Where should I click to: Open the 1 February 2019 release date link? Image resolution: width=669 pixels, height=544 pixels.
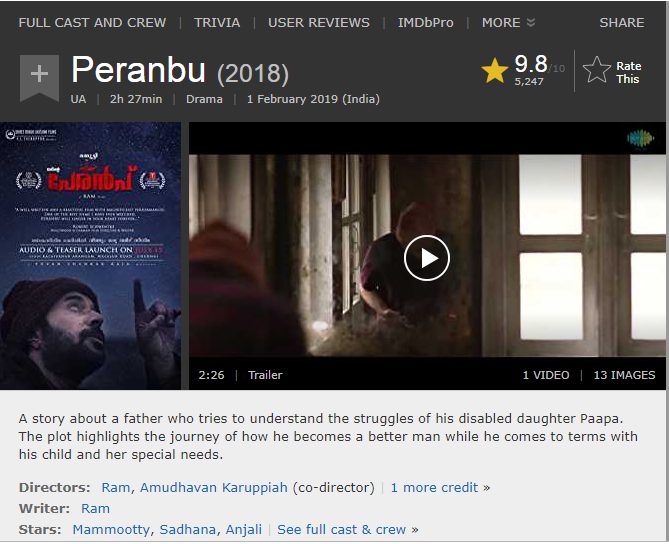tap(313, 99)
